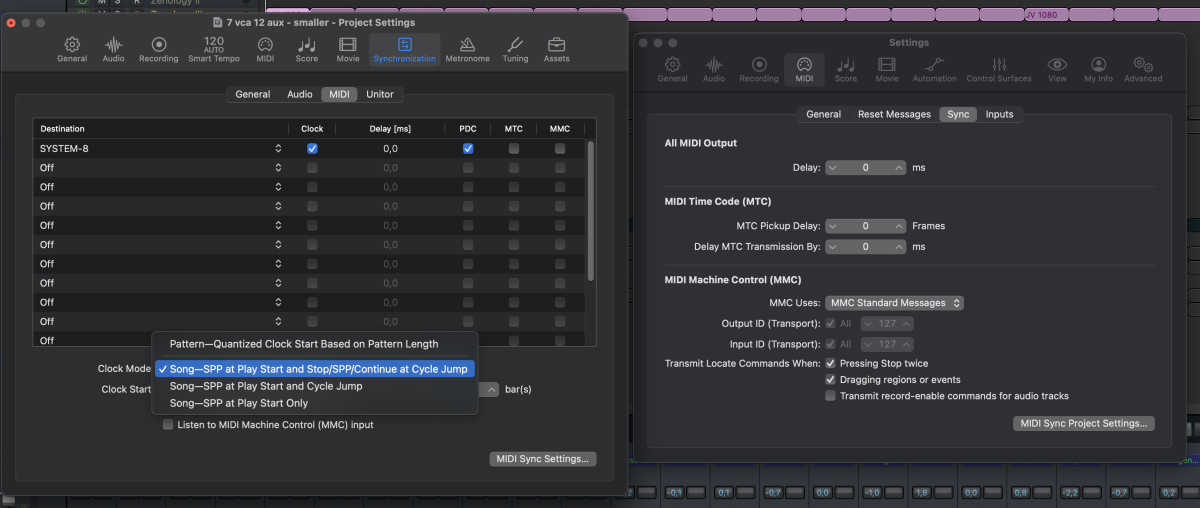Image resolution: width=1200 pixels, height=508 pixels.
Task: Open Advanced settings
Action: (1143, 69)
